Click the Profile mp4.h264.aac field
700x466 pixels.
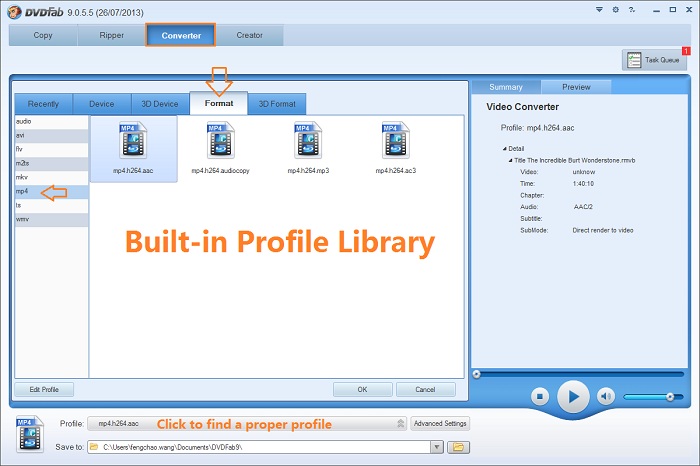click(x=247, y=423)
